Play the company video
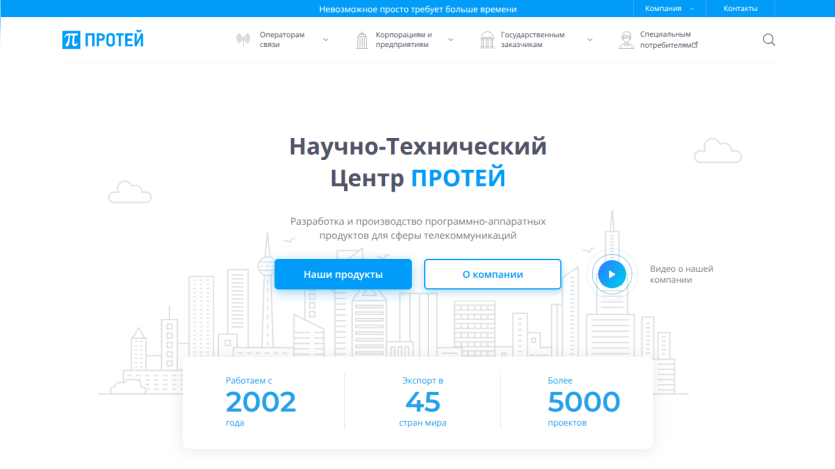 (611, 274)
